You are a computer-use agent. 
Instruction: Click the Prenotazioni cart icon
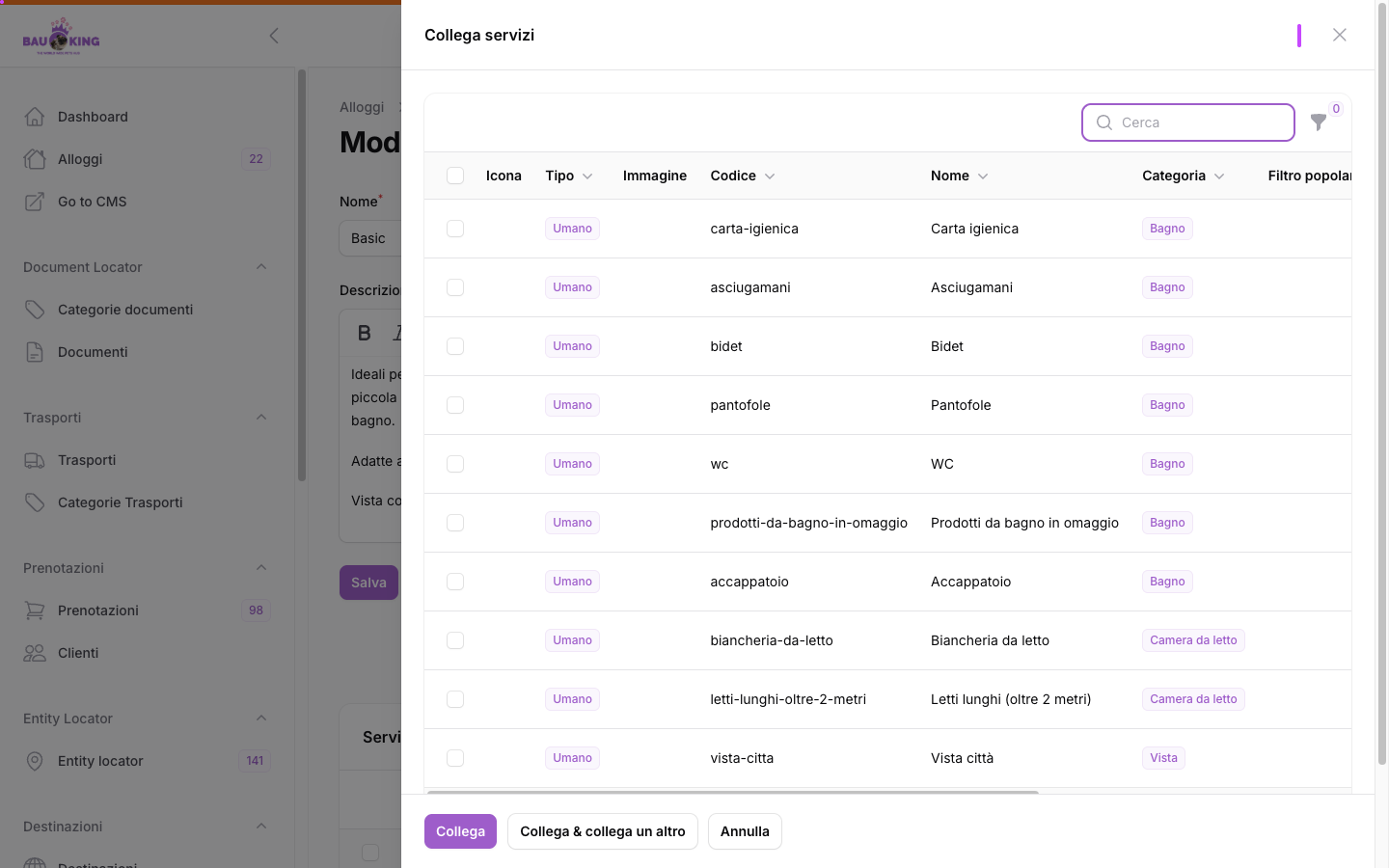coord(35,610)
